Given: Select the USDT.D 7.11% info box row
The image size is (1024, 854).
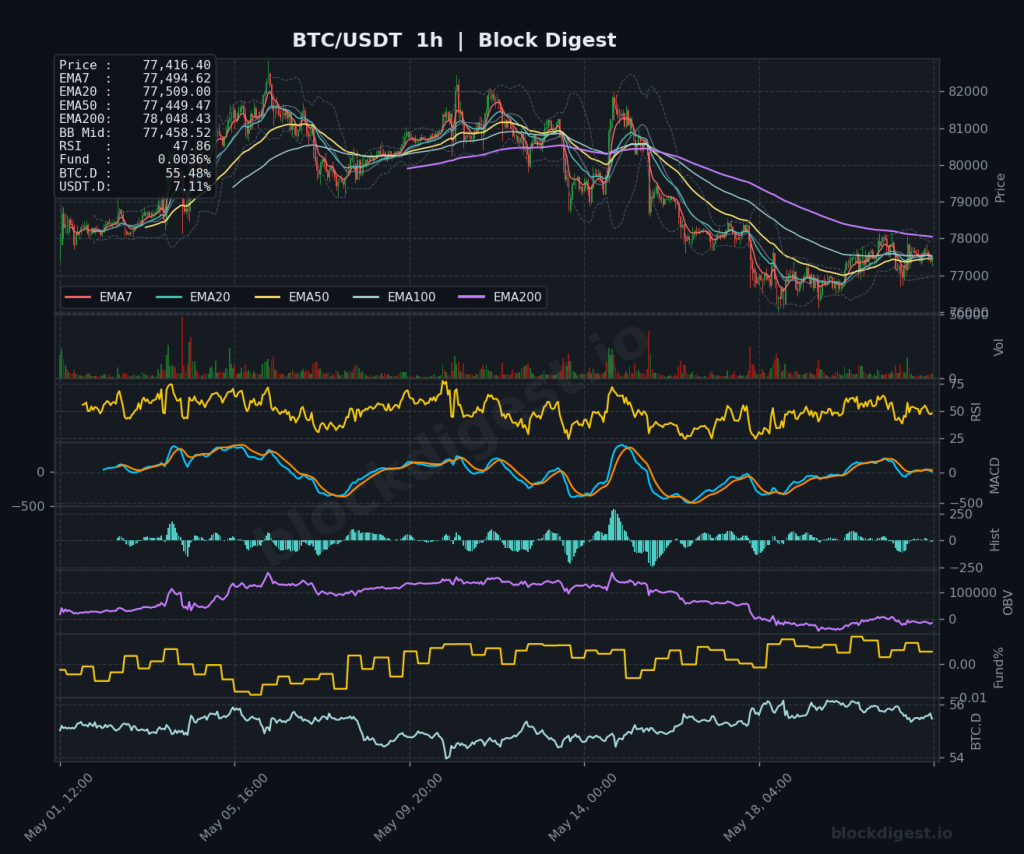Looking at the screenshot, I should click(135, 187).
